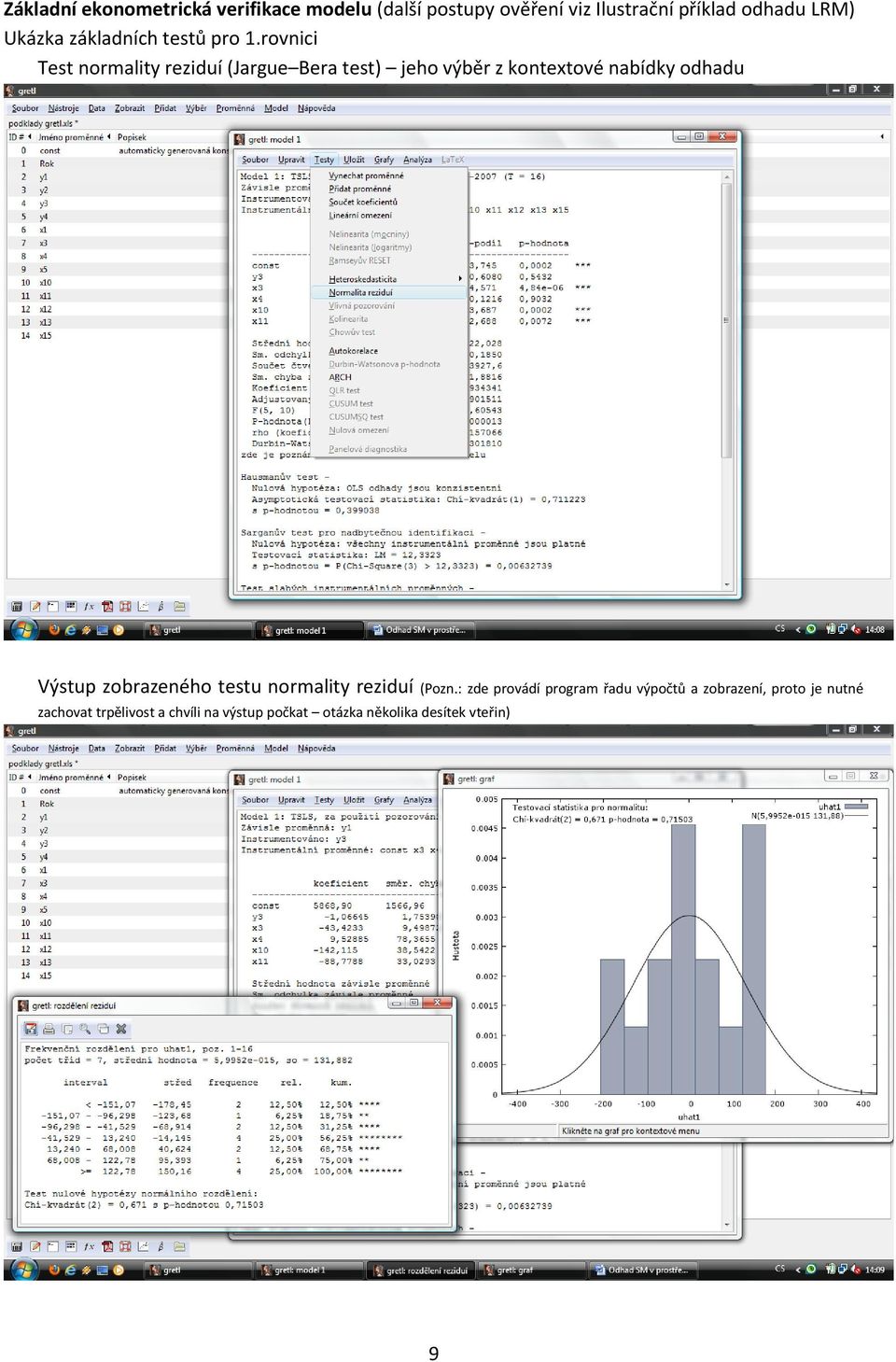Screen dimensions: 896x1362
Task: Open Testy menu in second screenshot's model 1 window
Action: [x=324, y=800]
